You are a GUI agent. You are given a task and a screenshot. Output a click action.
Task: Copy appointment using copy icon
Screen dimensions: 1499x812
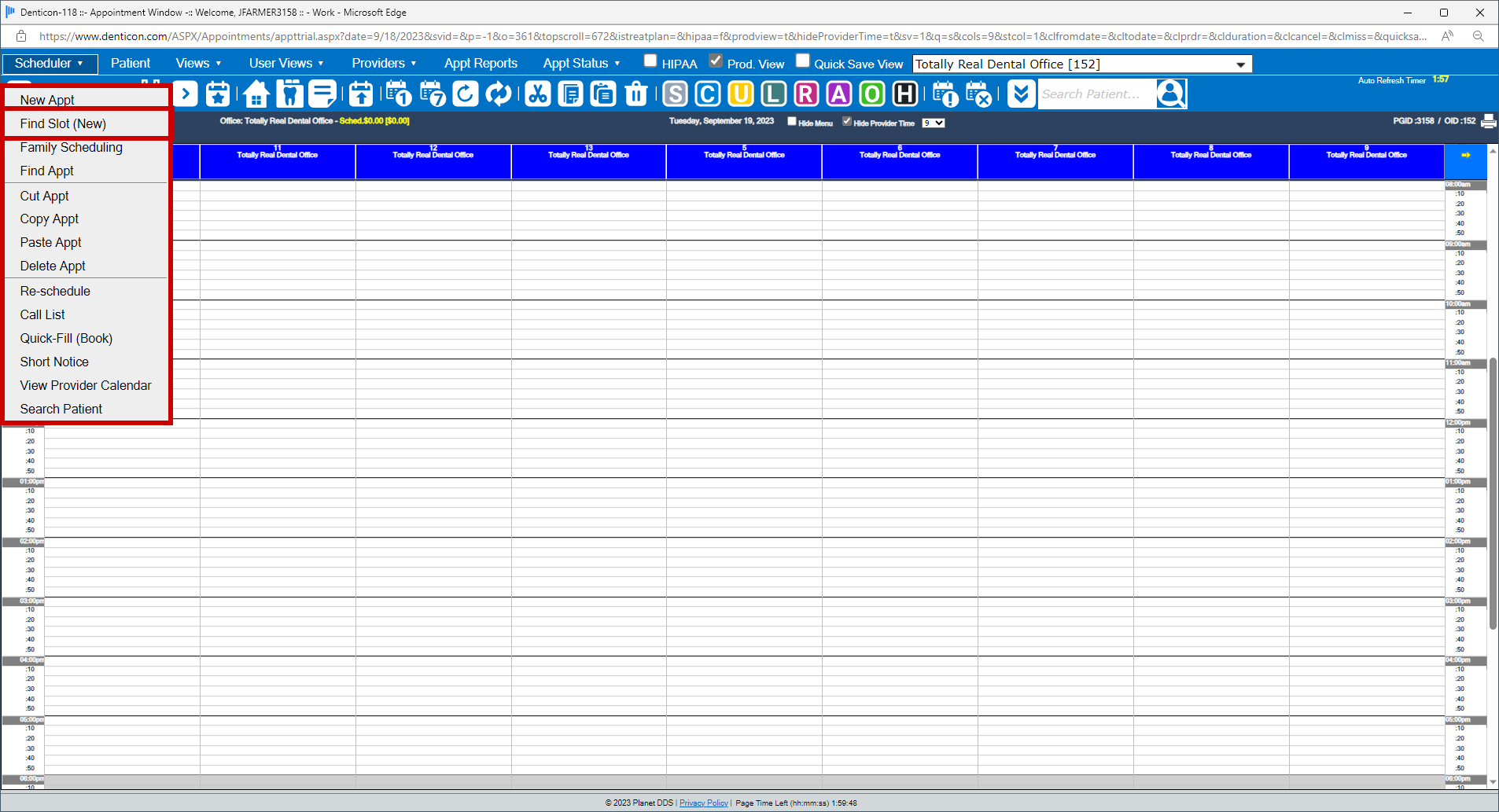[x=570, y=94]
